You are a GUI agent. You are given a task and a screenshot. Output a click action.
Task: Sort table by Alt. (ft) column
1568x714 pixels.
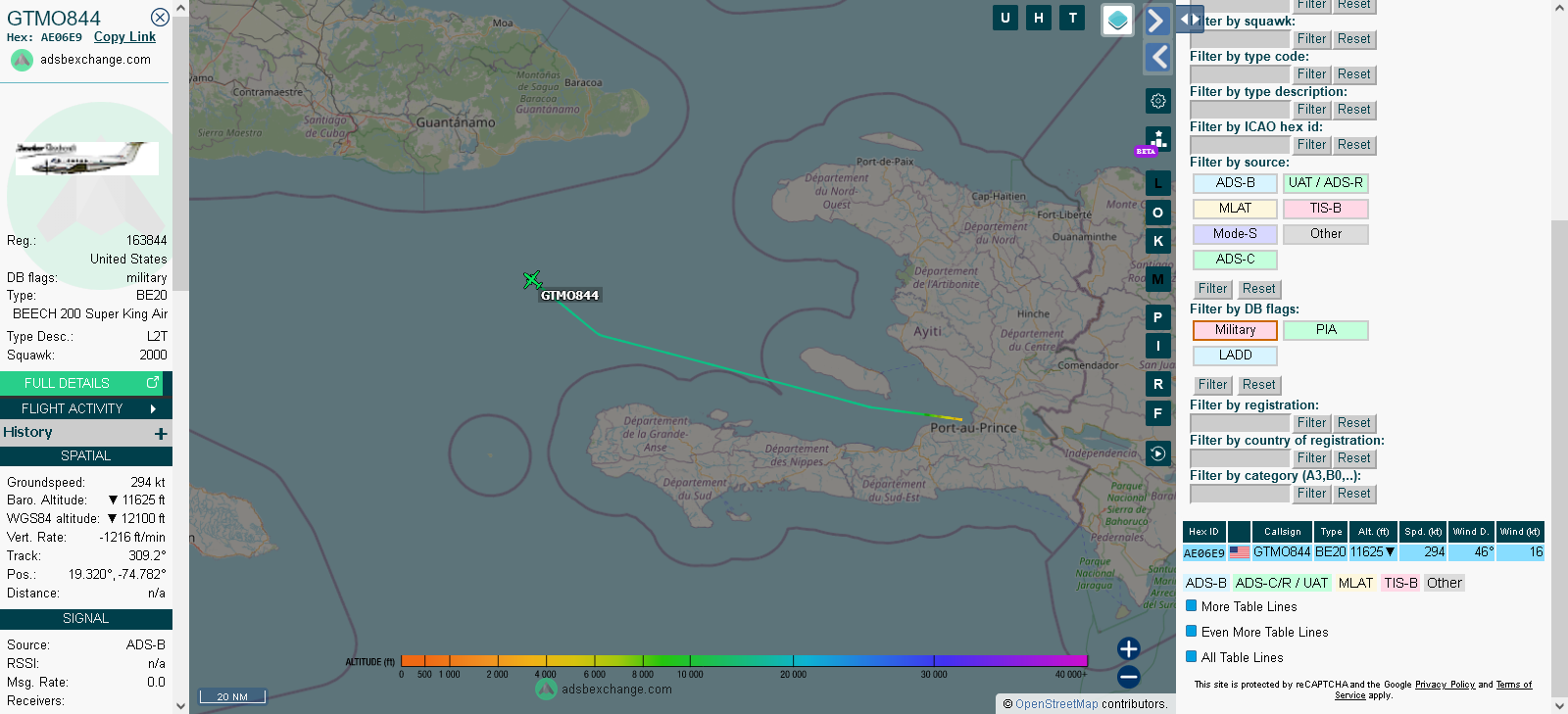(1373, 532)
